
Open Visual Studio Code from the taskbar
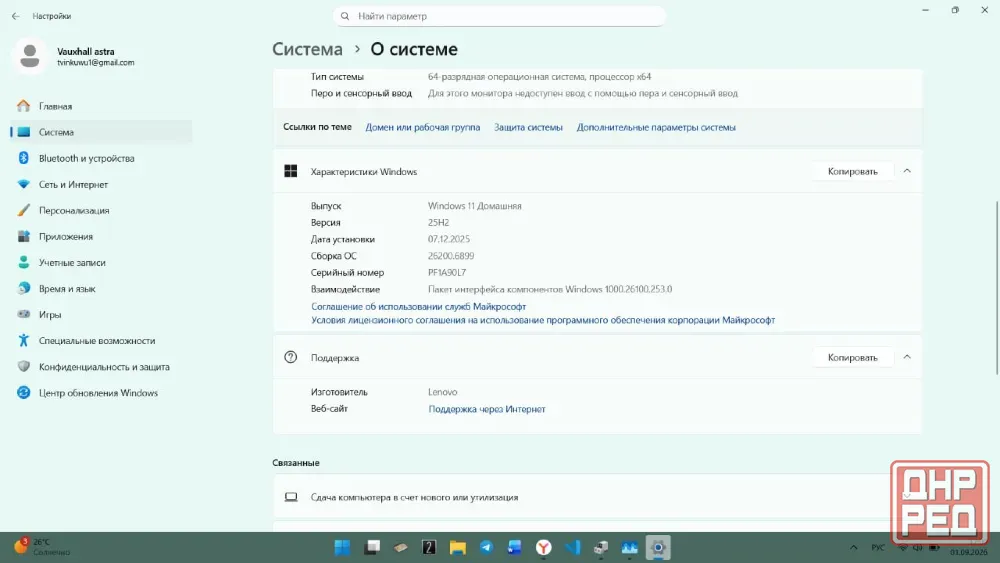pyautogui.click(x=573, y=547)
